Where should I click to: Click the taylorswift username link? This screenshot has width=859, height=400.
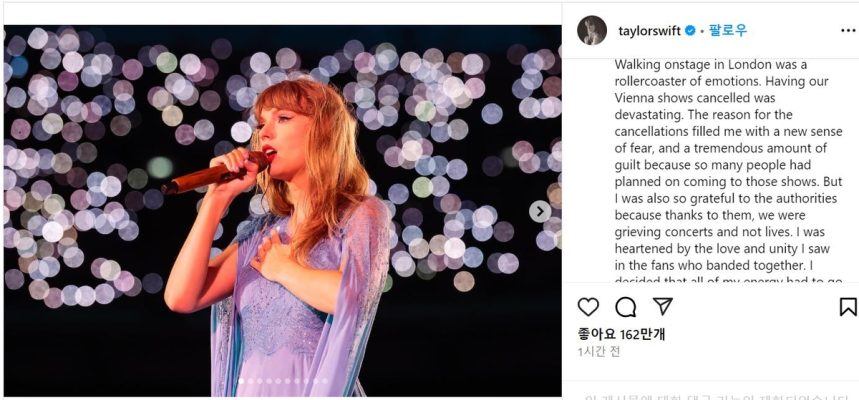click(x=648, y=31)
